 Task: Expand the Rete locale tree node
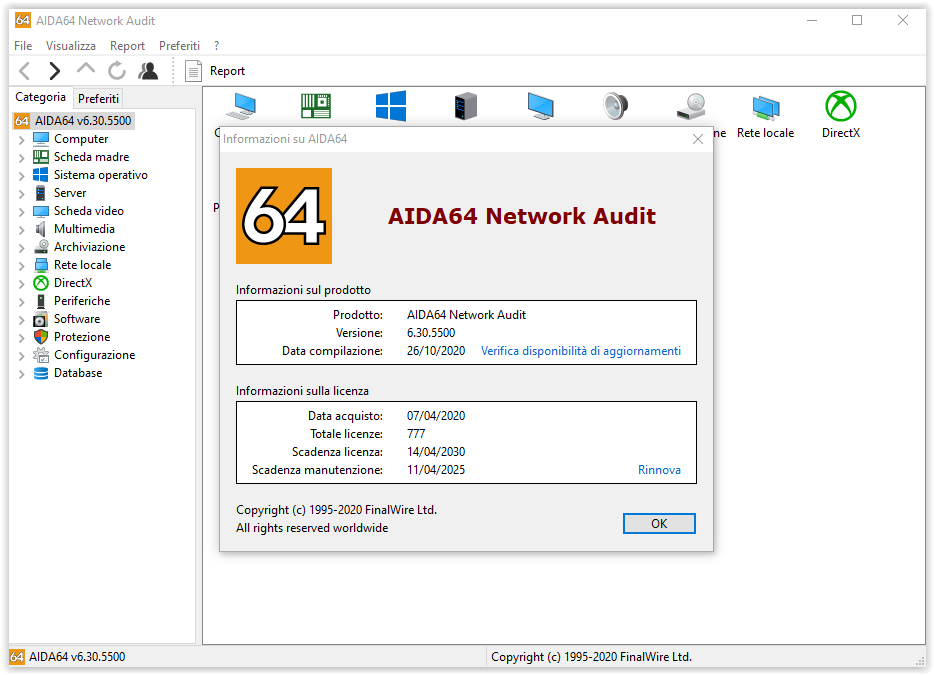(21, 266)
